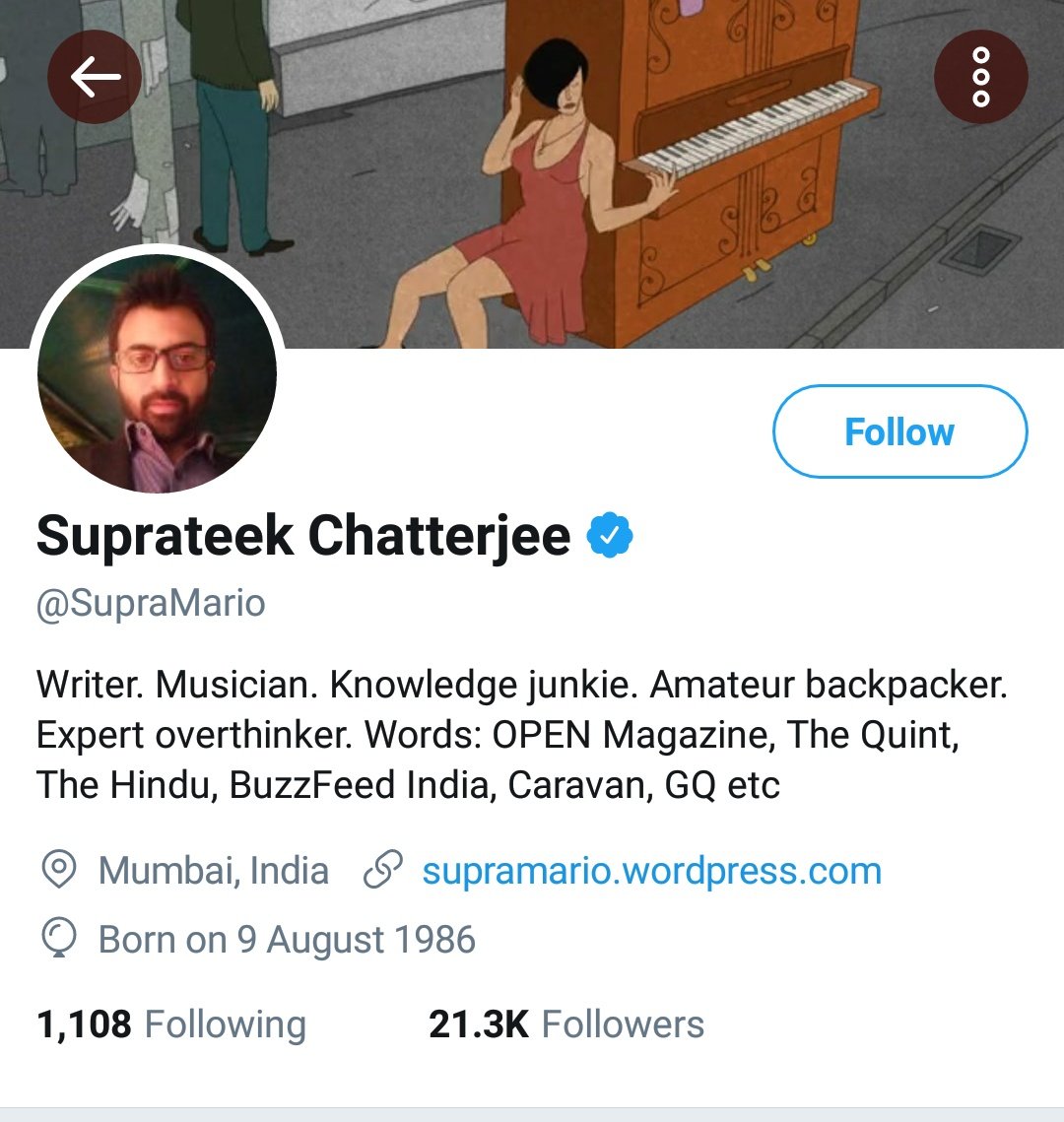Image resolution: width=1064 pixels, height=1122 pixels.
Task: Tap the birthday balloon icon
Action: coord(59,939)
